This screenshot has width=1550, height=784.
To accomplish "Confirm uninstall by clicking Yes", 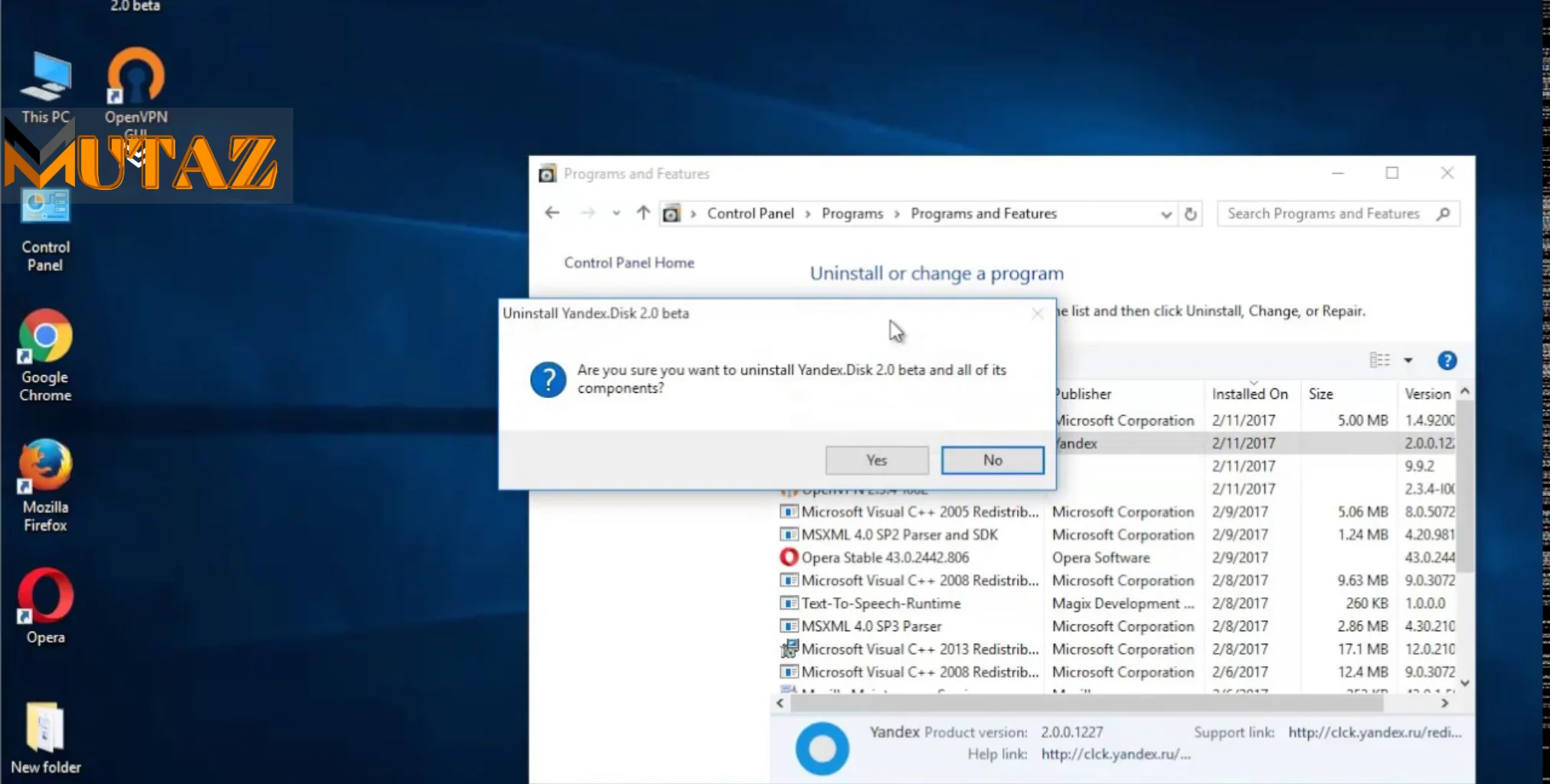I will pos(877,460).
